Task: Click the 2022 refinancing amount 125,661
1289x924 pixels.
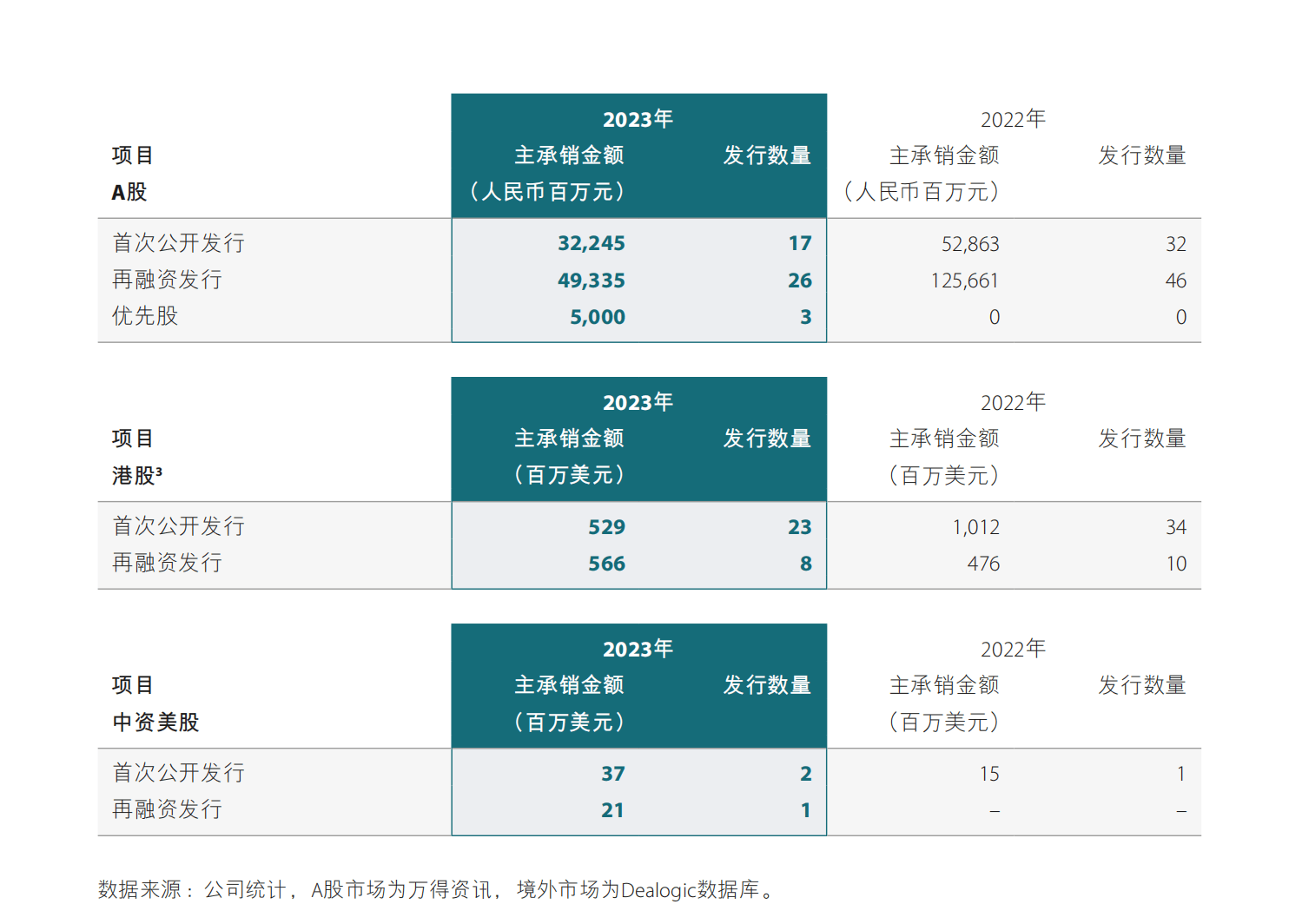Action: coord(965,280)
